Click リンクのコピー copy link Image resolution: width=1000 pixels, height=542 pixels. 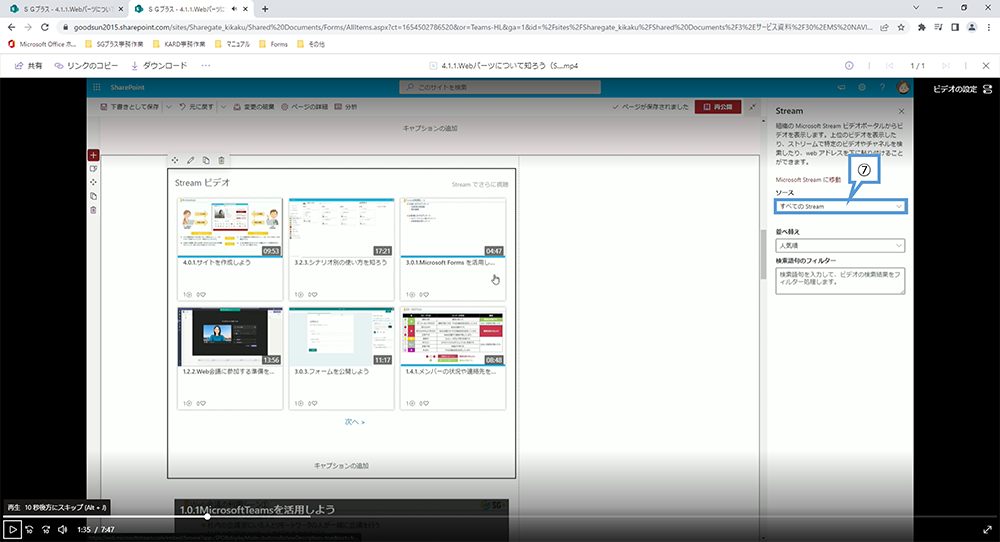[x=86, y=66]
